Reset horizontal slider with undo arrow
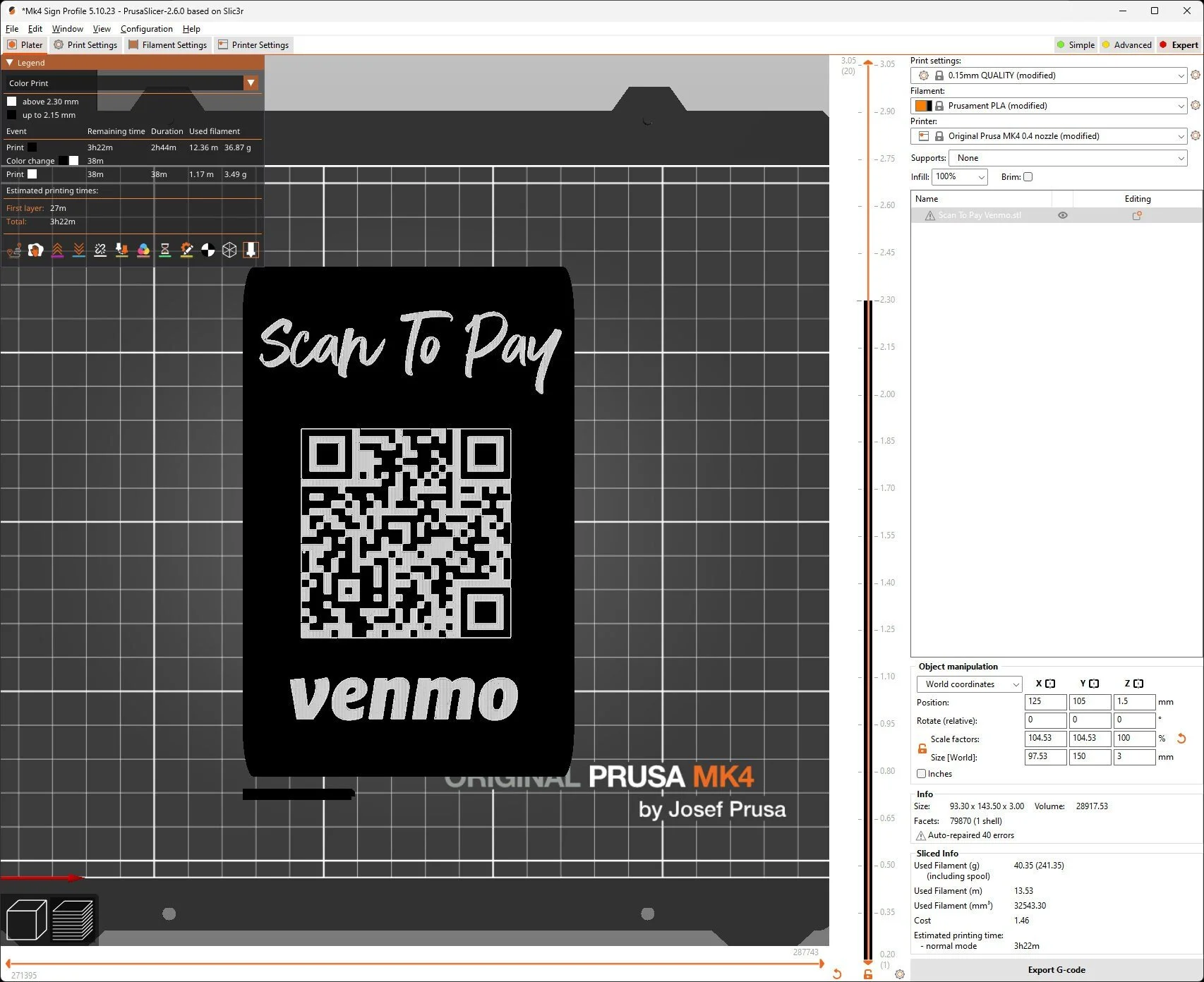The height and width of the screenshot is (982, 1204). click(837, 974)
